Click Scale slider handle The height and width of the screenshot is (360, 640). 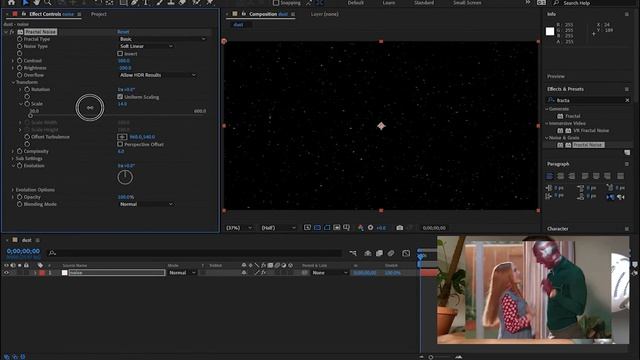[x=31, y=116]
